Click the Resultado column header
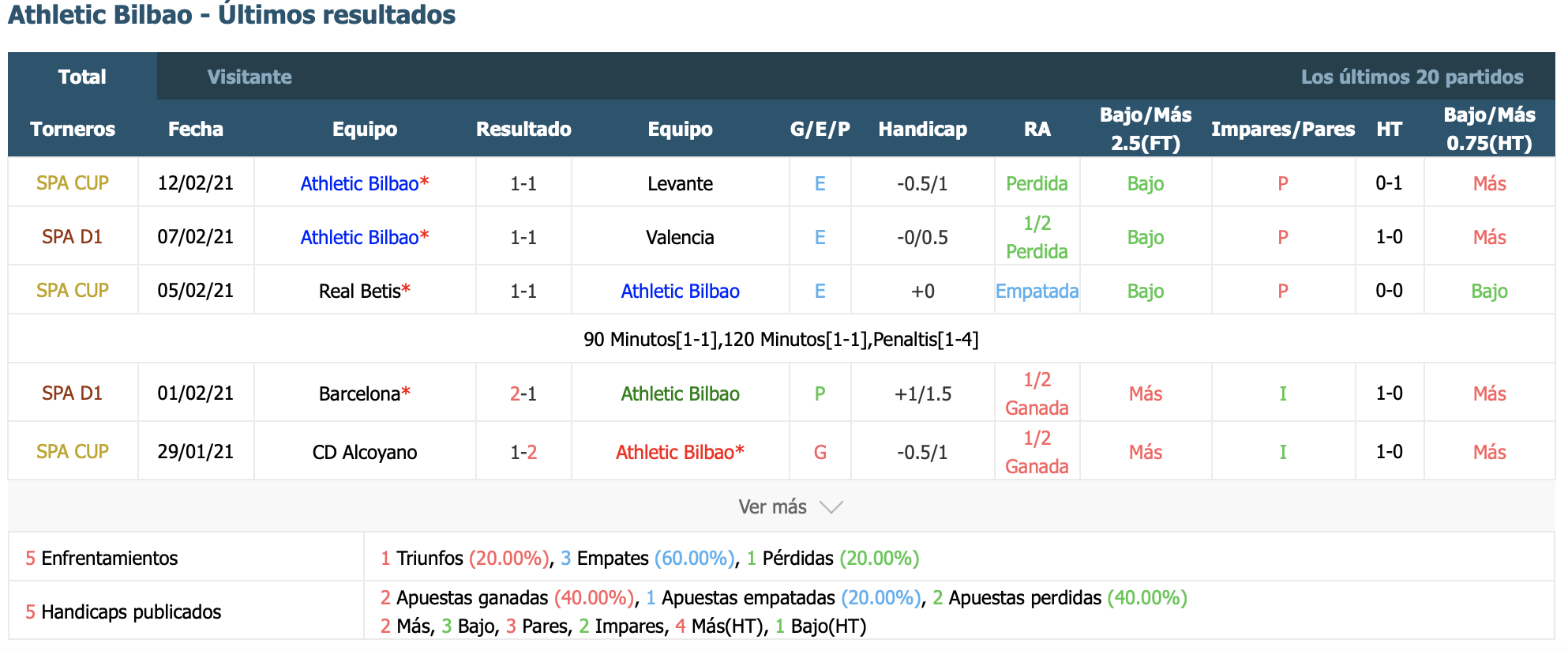The width and height of the screenshot is (1568, 651). pos(523,129)
